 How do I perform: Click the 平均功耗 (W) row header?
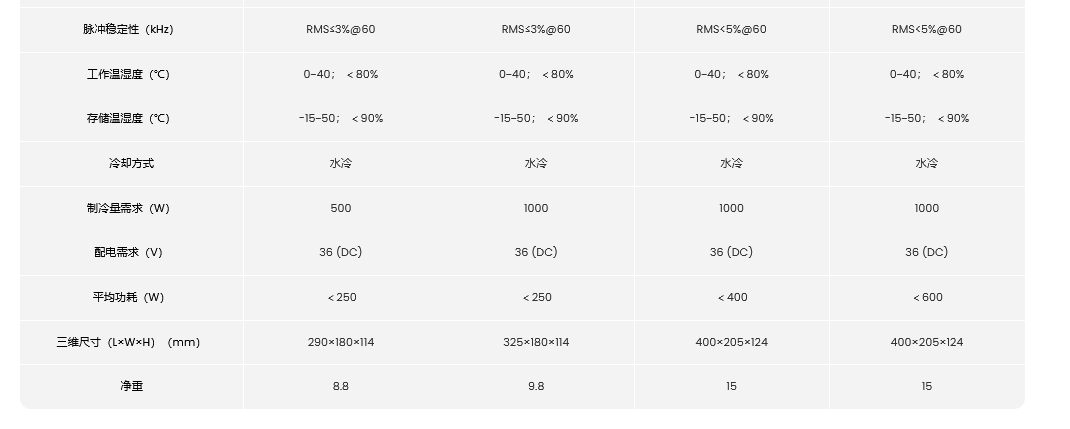tap(128, 297)
